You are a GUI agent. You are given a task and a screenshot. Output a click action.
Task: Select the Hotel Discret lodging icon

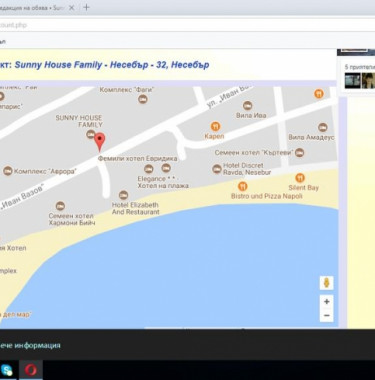tap(217, 169)
